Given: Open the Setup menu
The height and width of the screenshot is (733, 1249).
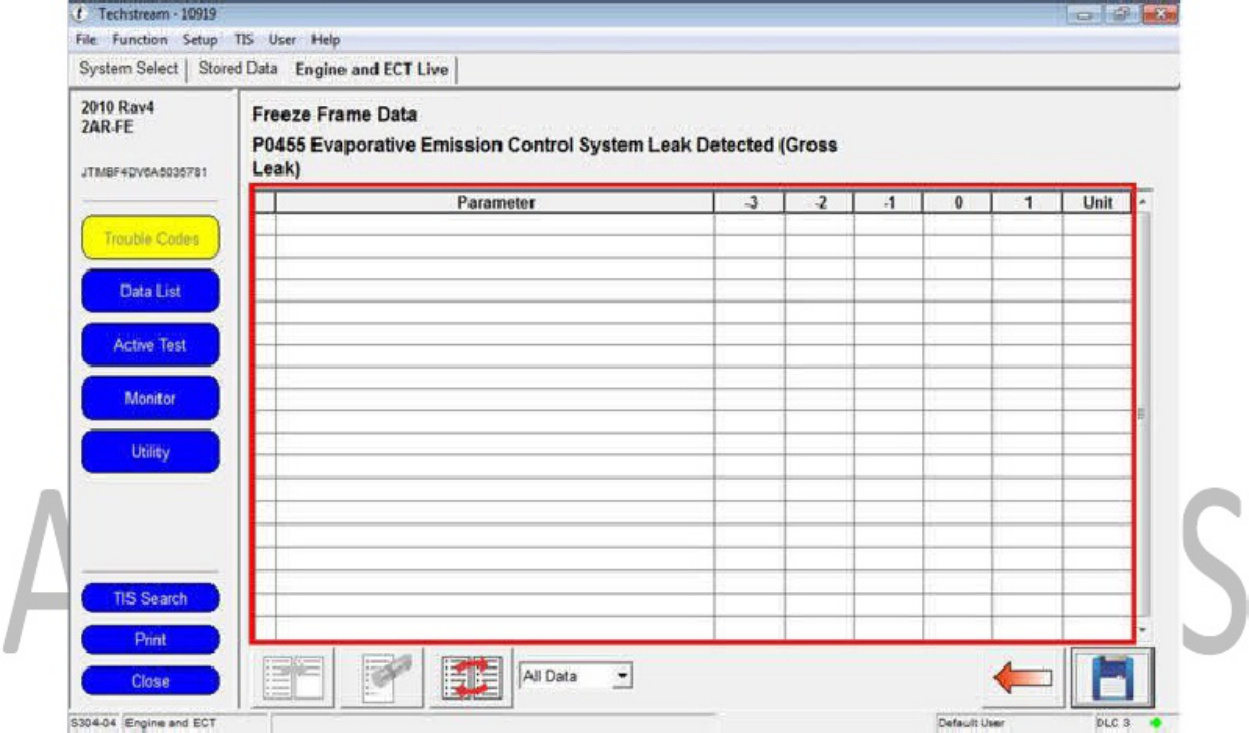Looking at the screenshot, I should coord(200,40).
